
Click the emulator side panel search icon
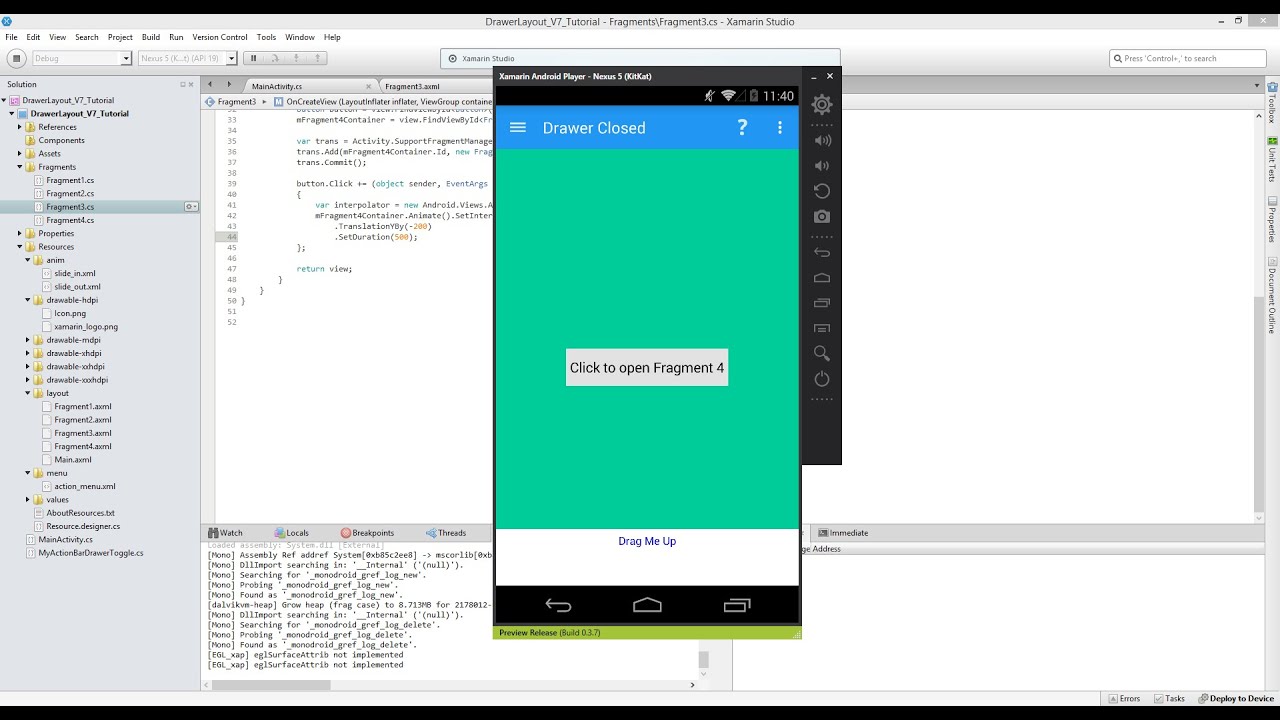(822, 353)
